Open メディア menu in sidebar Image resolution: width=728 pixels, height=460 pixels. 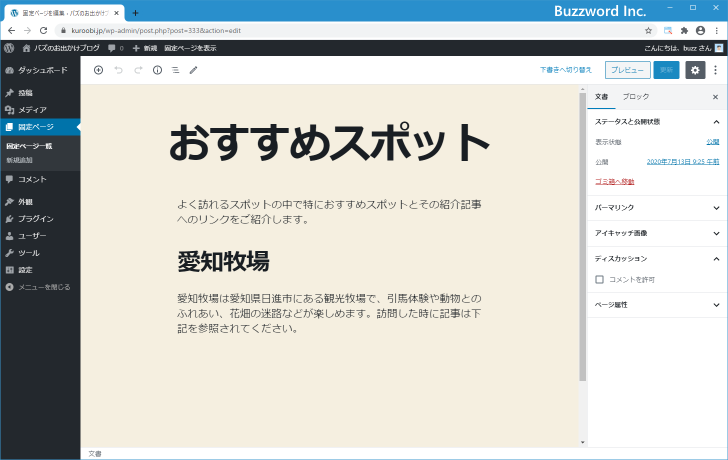point(40,110)
